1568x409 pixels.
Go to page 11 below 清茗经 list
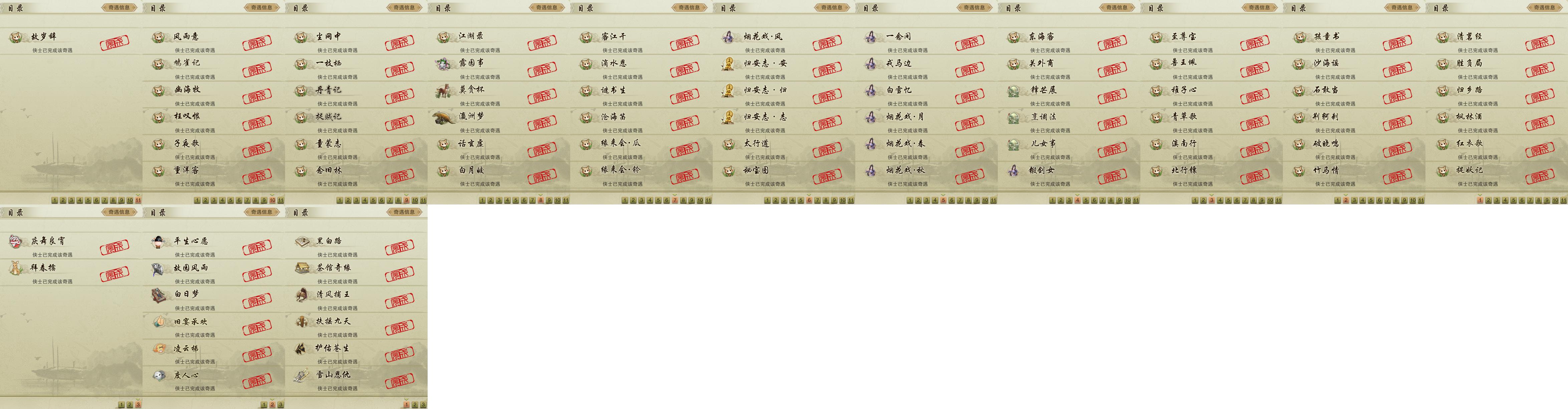(1564, 200)
